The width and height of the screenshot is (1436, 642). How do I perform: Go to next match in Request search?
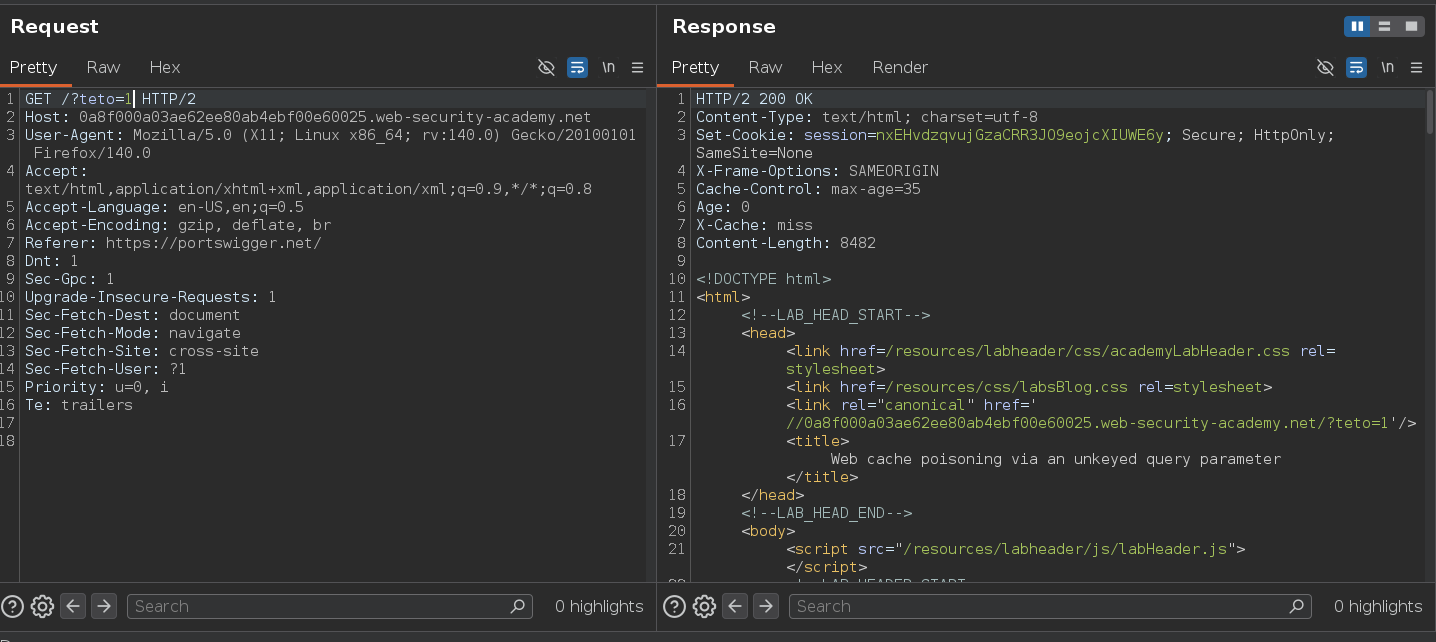[x=104, y=606]
